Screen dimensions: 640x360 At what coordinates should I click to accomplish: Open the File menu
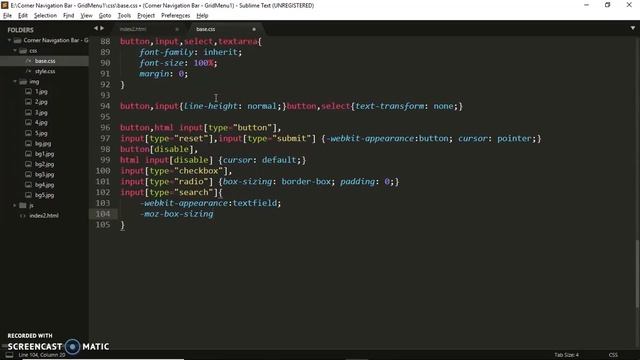7,16
